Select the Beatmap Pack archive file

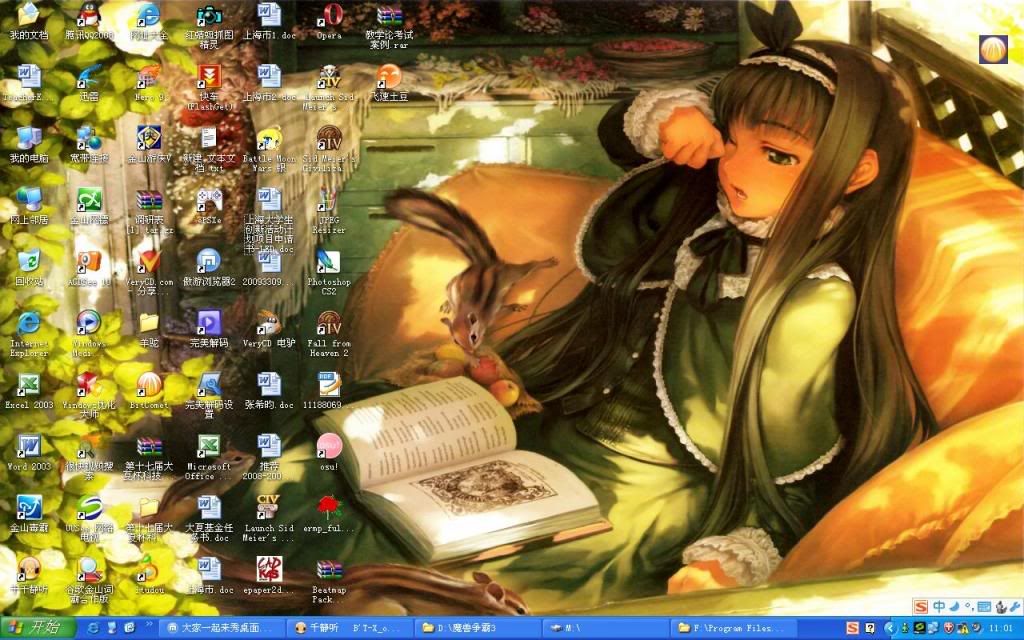tap(329, 571)
